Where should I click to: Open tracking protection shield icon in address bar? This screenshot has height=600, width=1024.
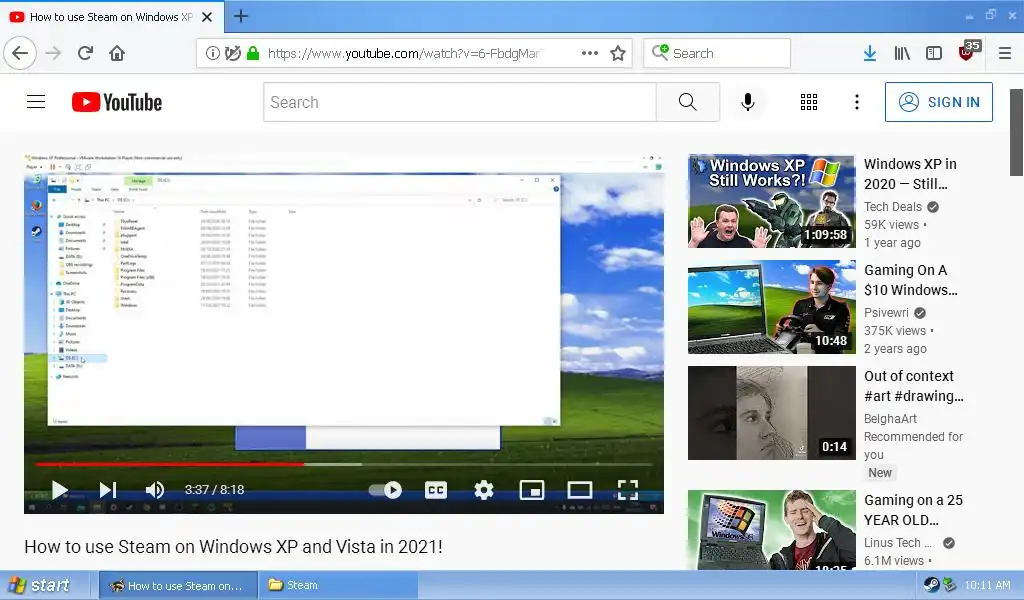tap(232, 53)
